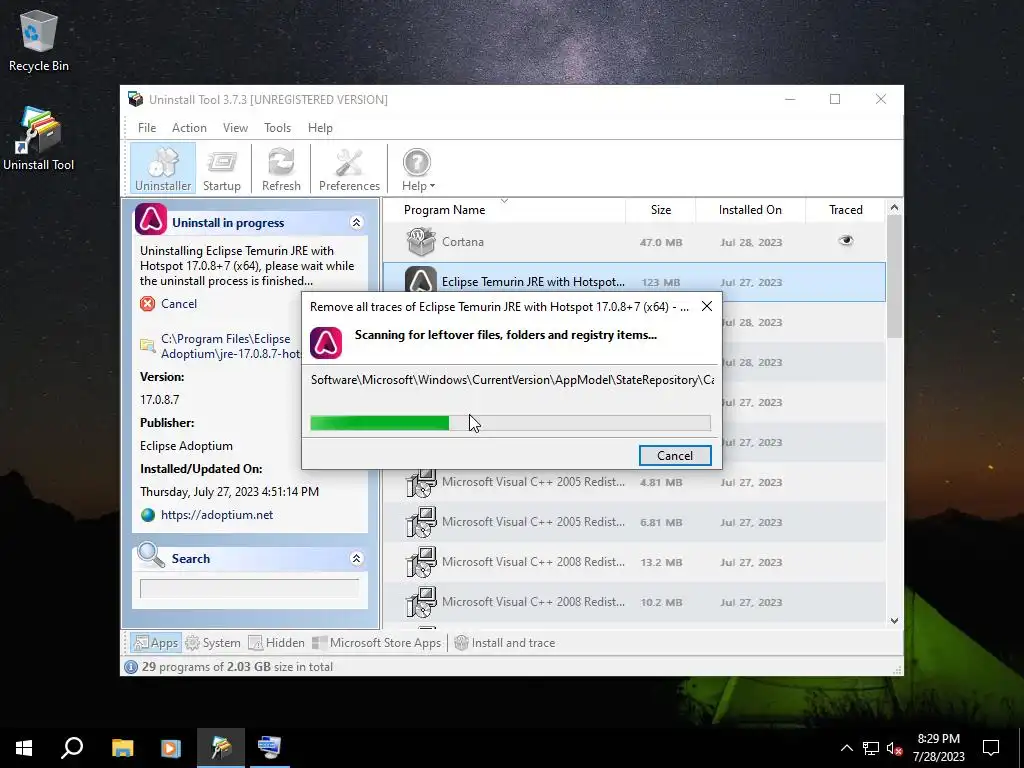Click the traced eye icon for Cortana
Viewport: 1024px width, 768px height.
[846, 241]
